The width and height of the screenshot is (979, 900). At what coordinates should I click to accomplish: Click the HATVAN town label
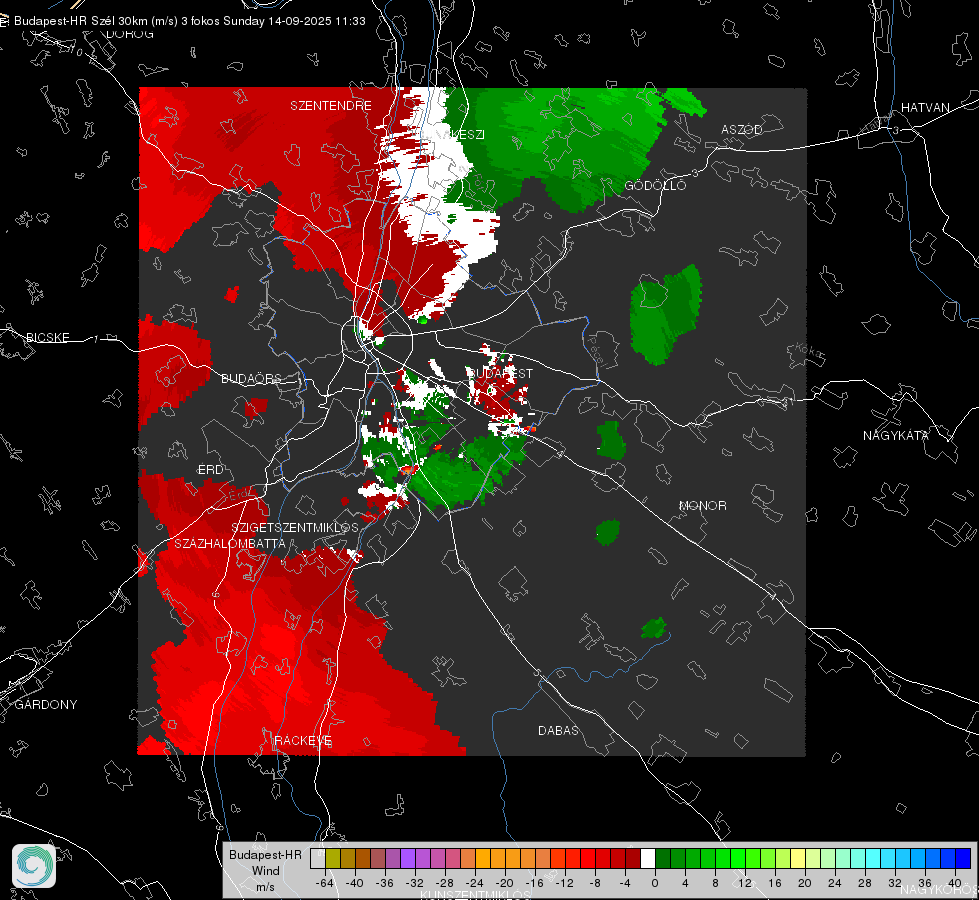pyautogui.click(x=925, y=108)
